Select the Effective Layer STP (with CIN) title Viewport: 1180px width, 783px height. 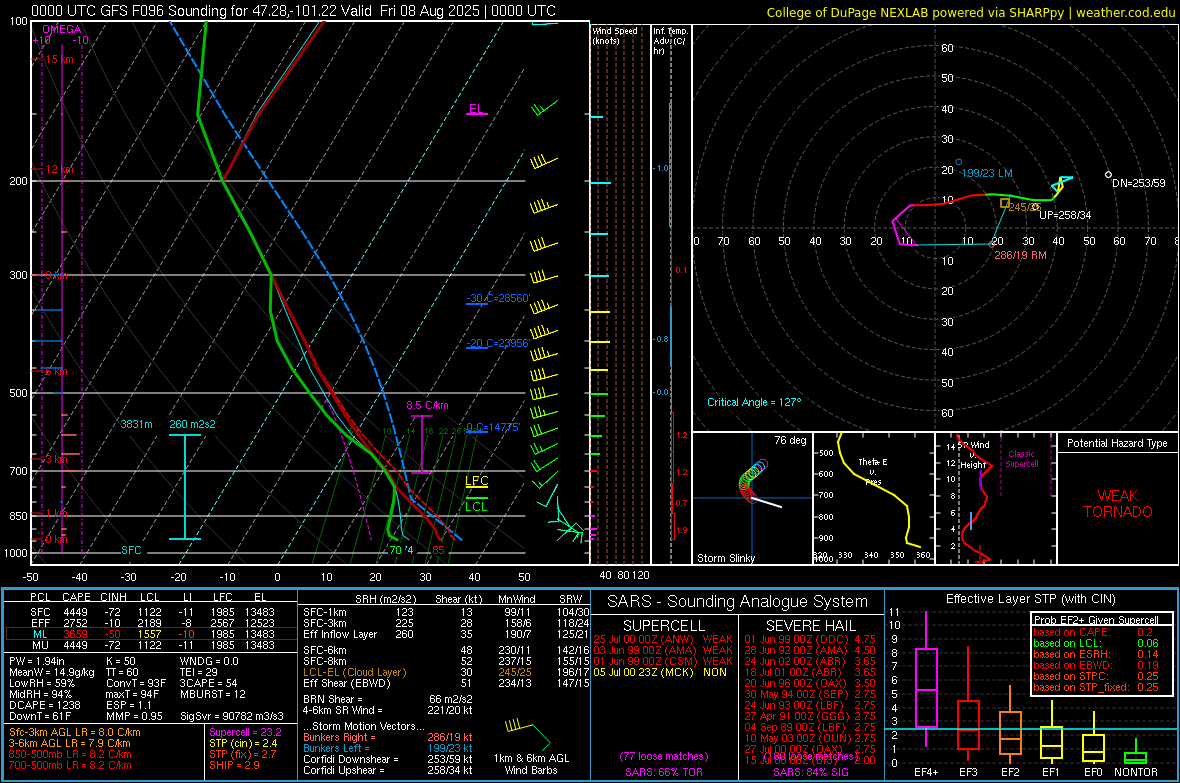[1030, 599]
